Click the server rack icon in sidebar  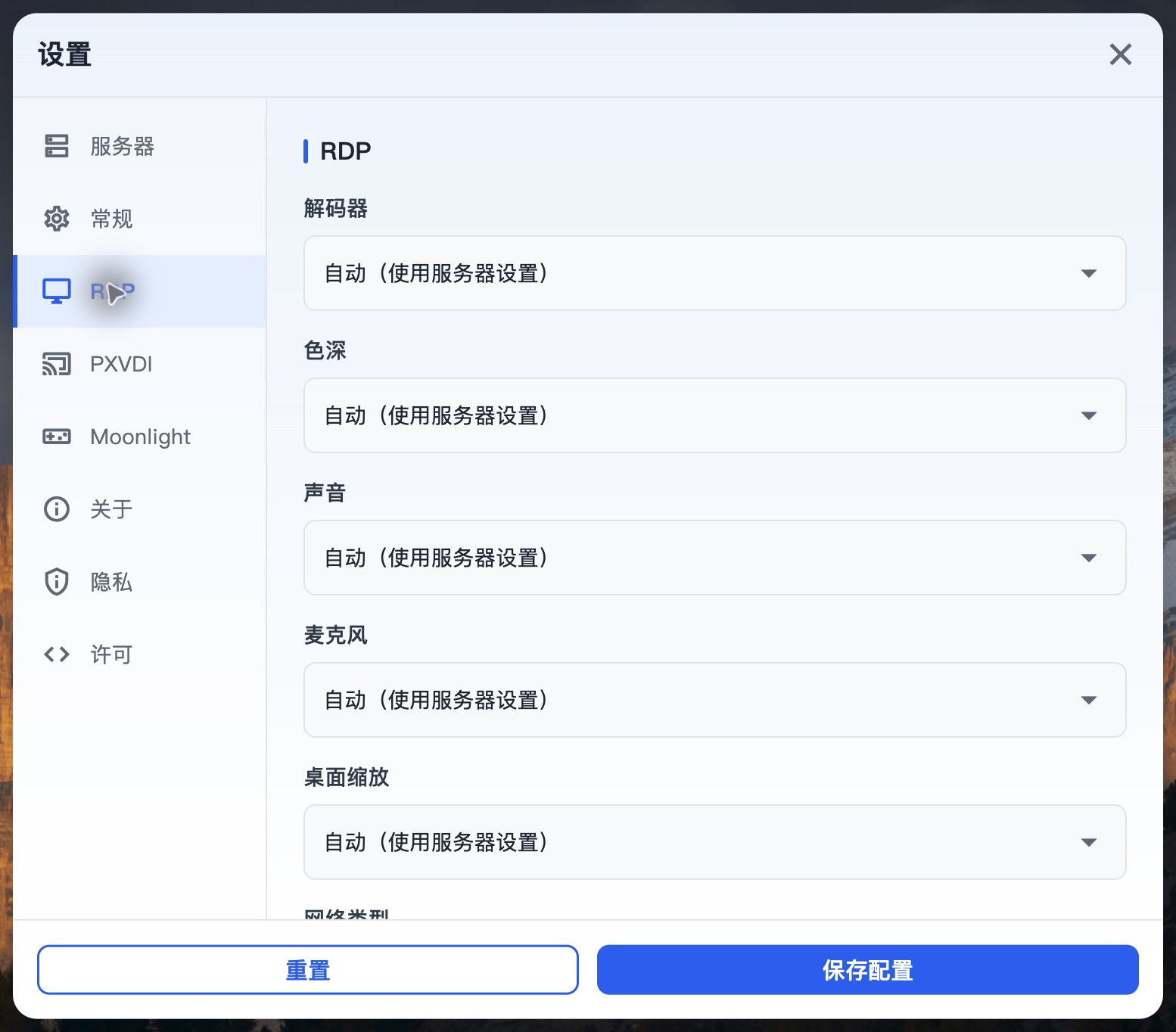(57, 146)
